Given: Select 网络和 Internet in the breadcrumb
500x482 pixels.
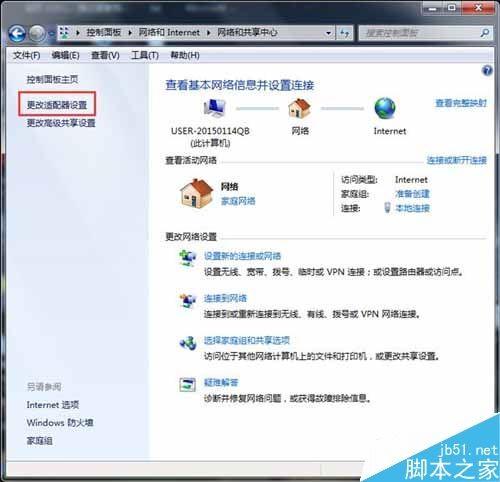Looking at the screenshot, I should point(169,32).
